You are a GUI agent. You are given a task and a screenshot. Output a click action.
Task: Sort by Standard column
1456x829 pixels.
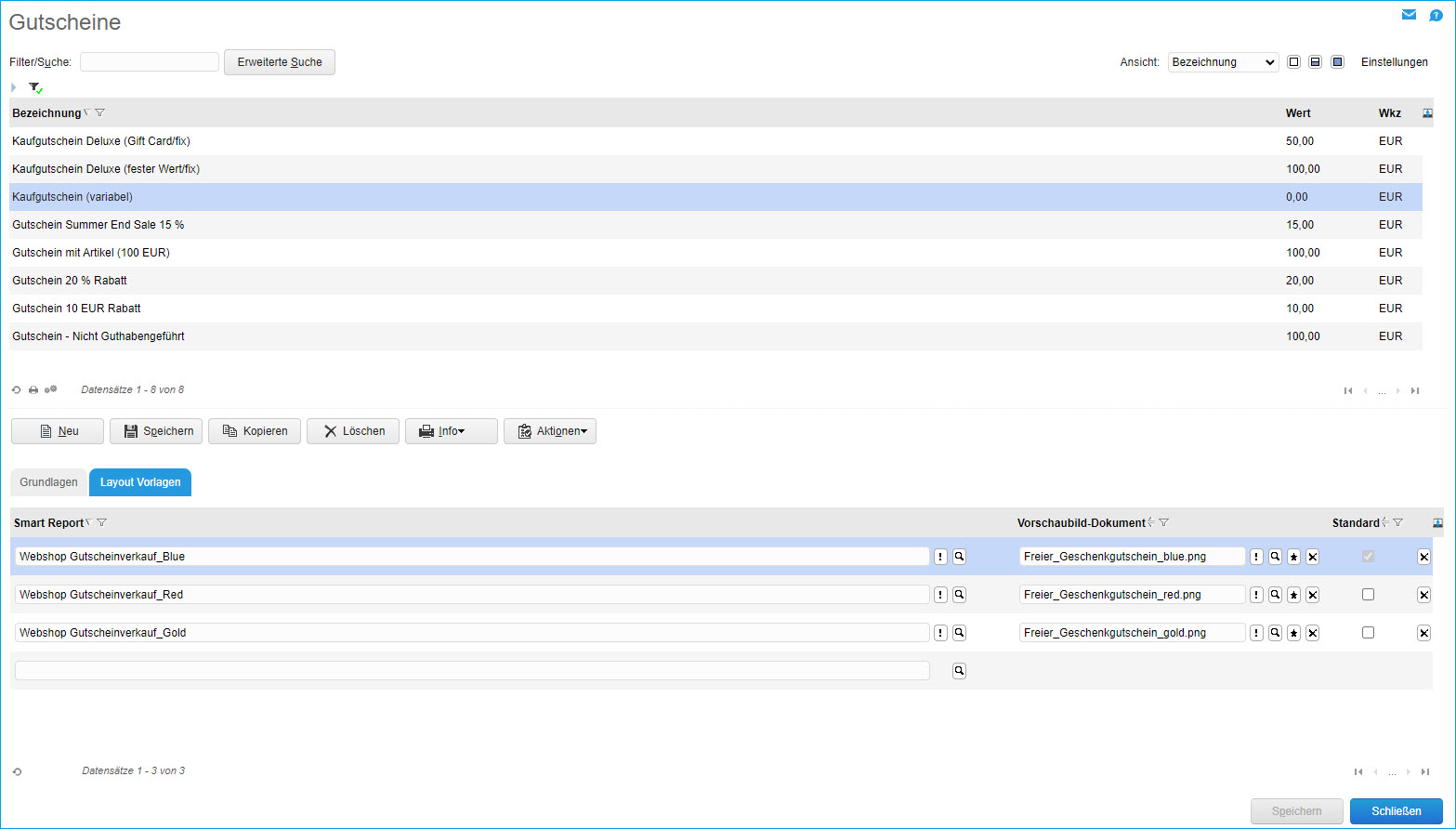tap(1356, 523)
